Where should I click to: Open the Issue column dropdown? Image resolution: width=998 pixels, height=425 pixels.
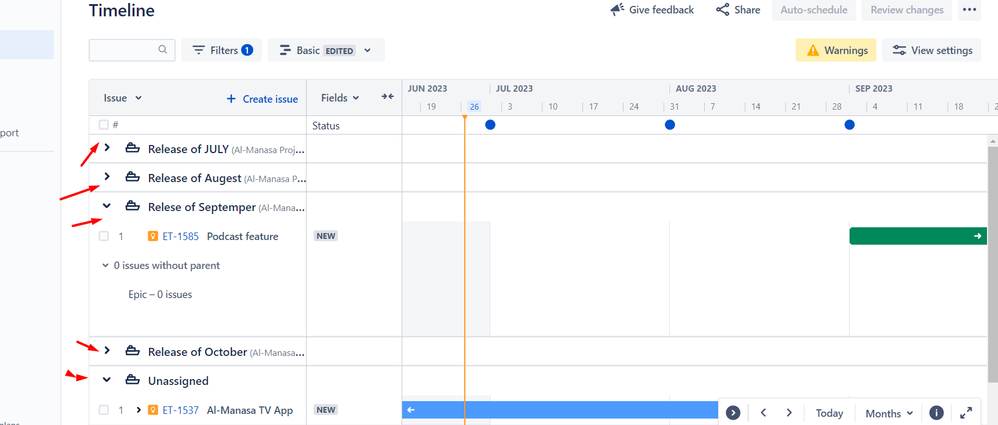[x=122, y=98]
